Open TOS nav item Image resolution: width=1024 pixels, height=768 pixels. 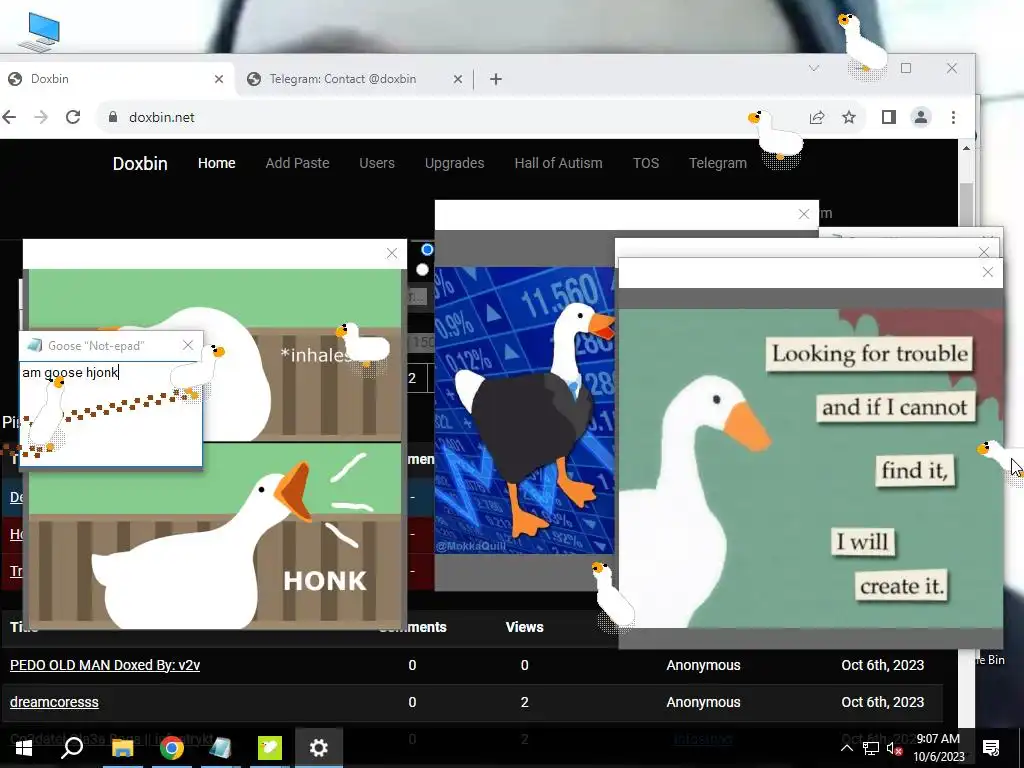[x=646, y=163]
